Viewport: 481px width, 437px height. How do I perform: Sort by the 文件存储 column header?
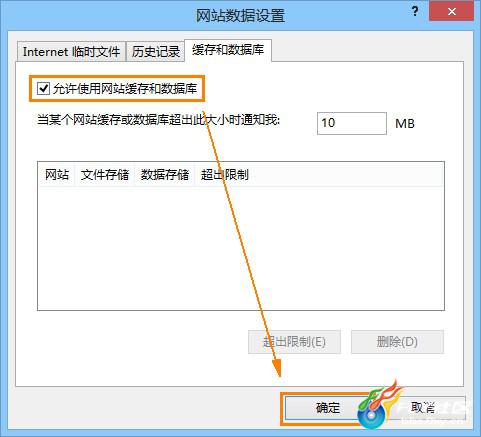coord(105,174)
